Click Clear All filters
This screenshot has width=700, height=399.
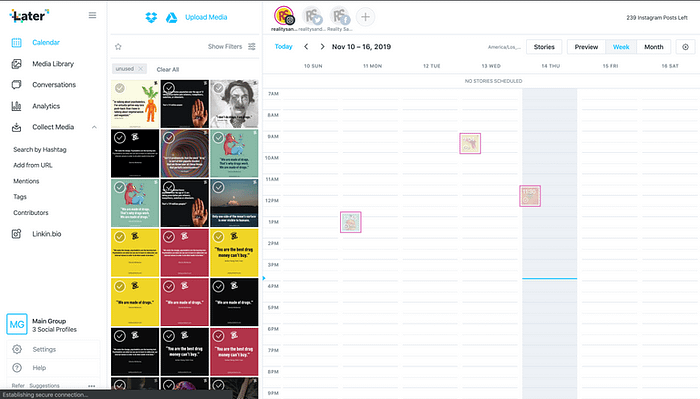(167, 69)
